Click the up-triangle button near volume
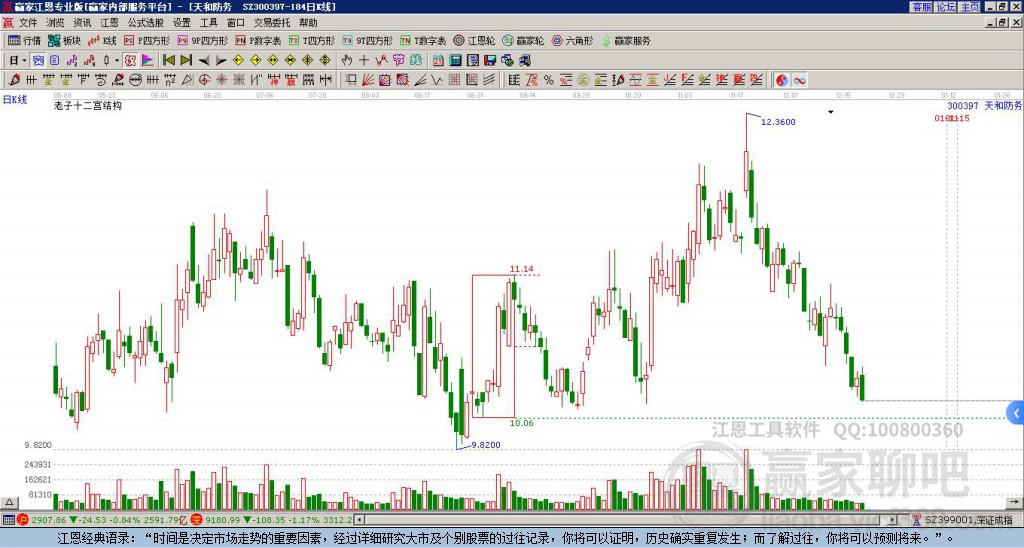 click(9, 503)
